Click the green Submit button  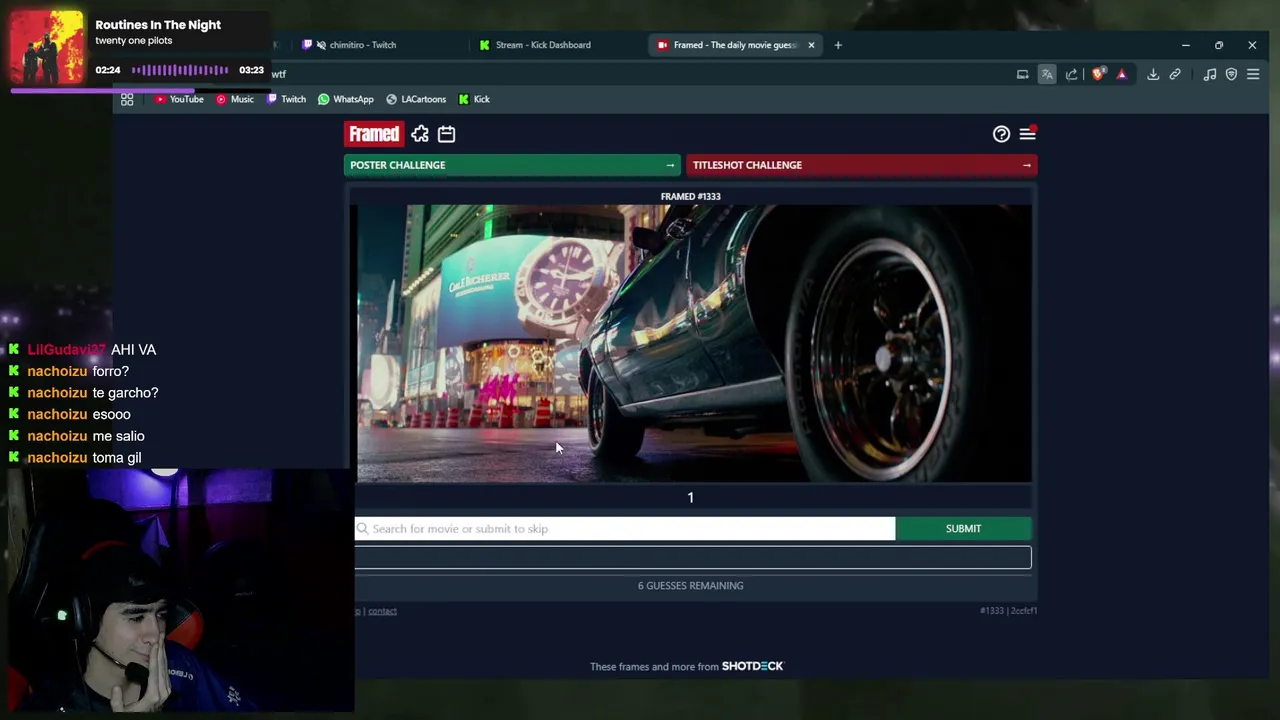pos(963,528)
